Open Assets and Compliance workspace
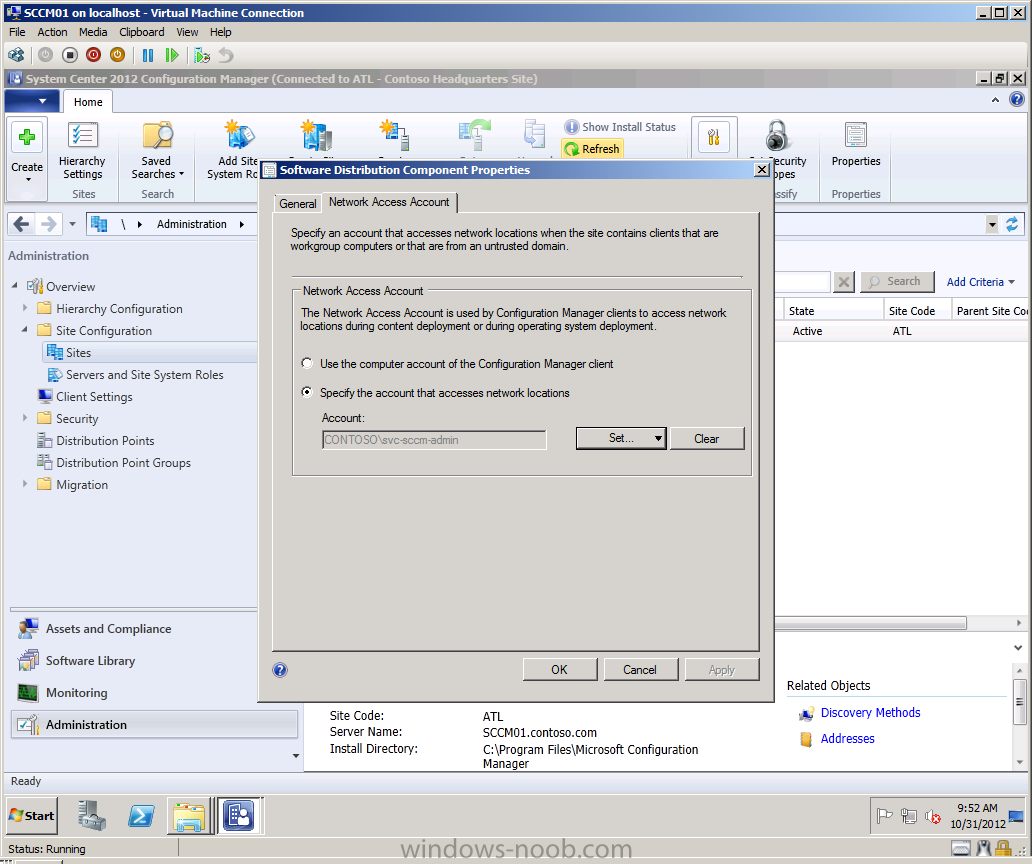This screenshot has width=1032, height=864. tap(109, 628)
